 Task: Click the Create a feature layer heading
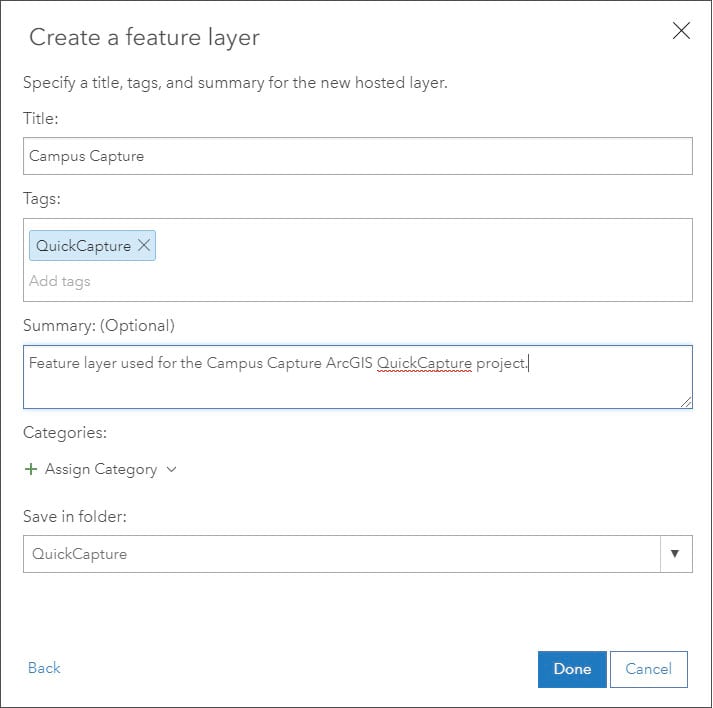tap(144, 38)
